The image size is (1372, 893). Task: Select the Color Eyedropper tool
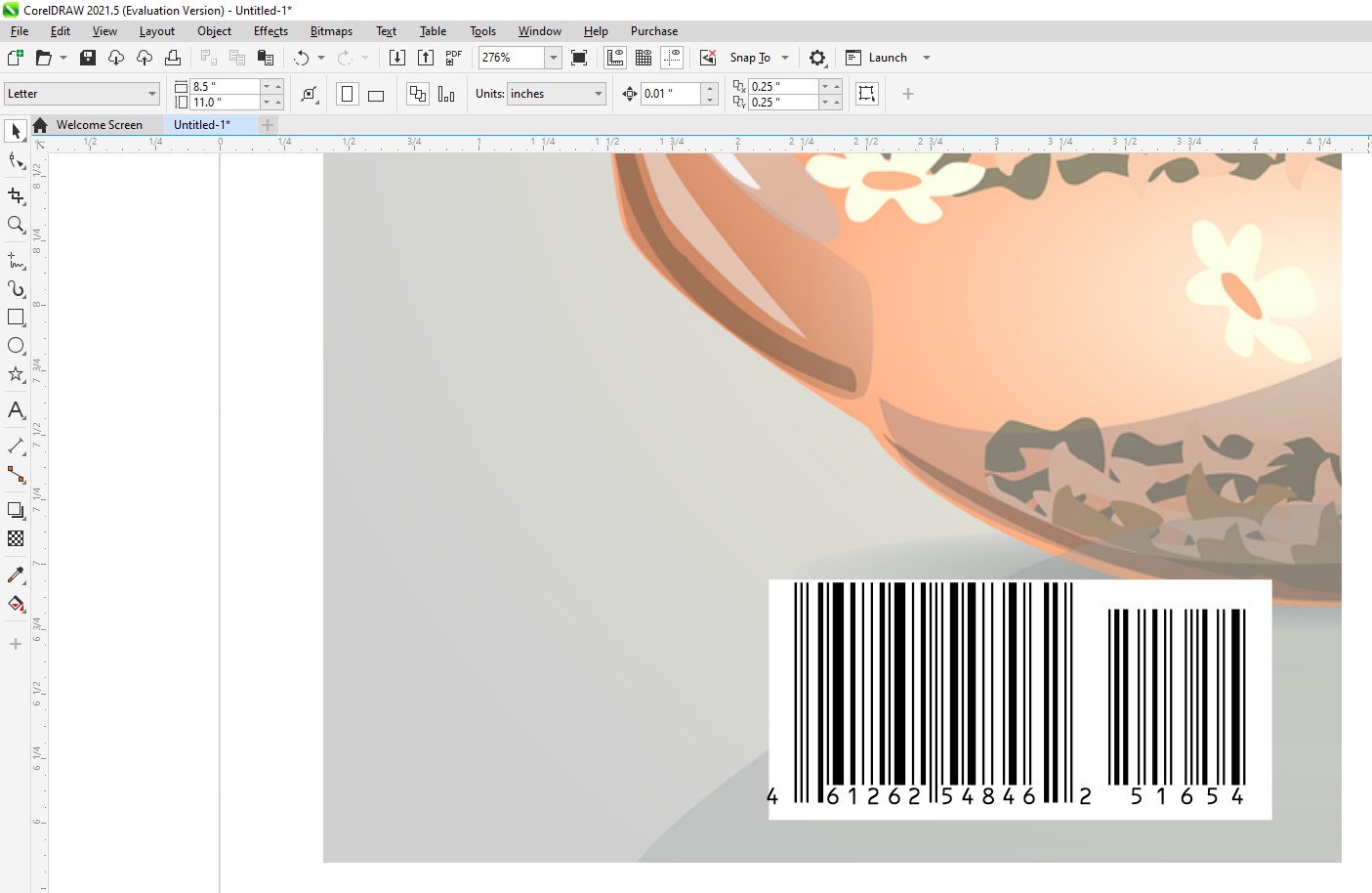coord(16,574)
